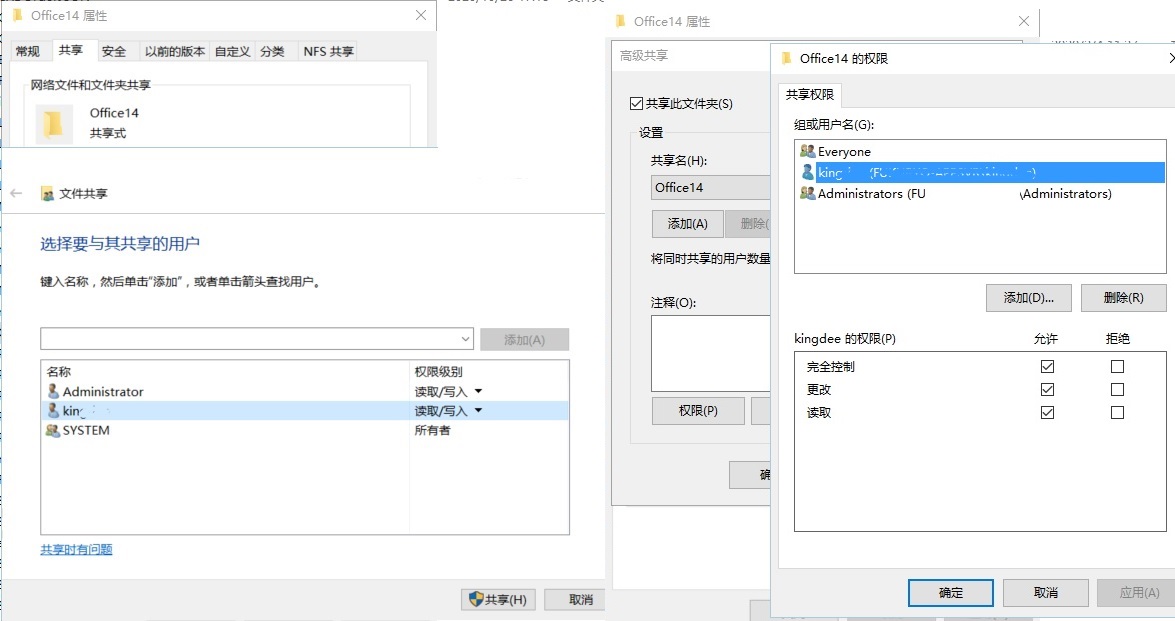Viewport: 1175px width, 621px height.
Task: Select the 共享权限 tab
Action: pos(810,94)
